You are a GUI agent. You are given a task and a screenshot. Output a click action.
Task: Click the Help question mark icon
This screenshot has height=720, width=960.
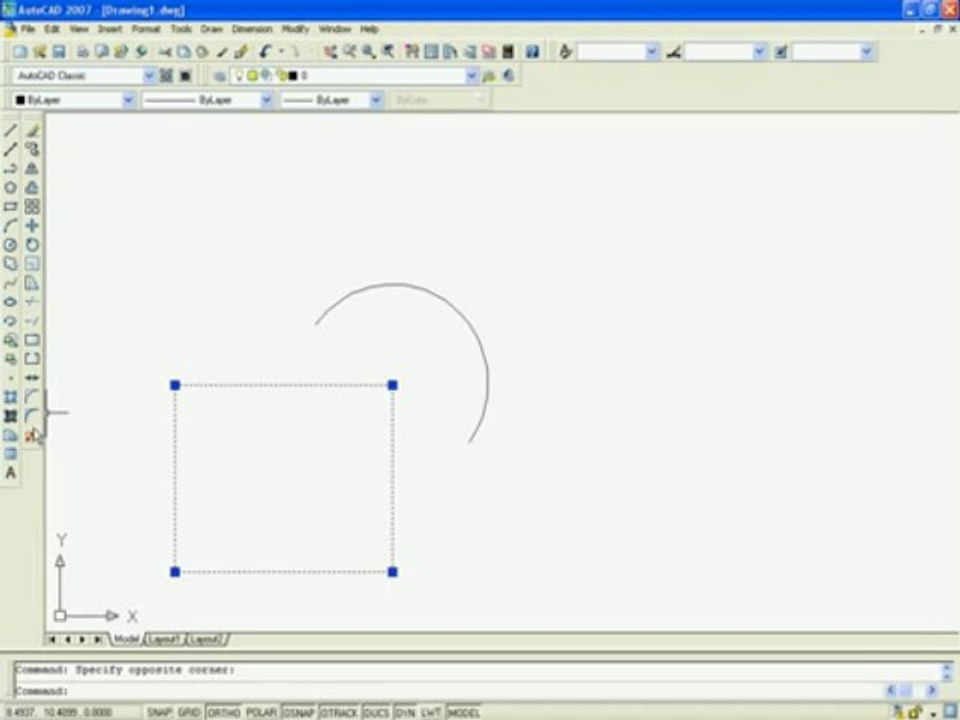pos(532,52)
